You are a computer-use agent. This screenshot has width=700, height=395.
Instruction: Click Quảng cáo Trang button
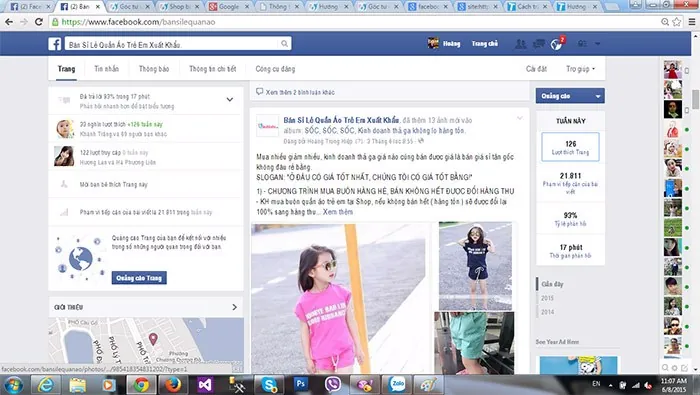(x=139, y=278)
